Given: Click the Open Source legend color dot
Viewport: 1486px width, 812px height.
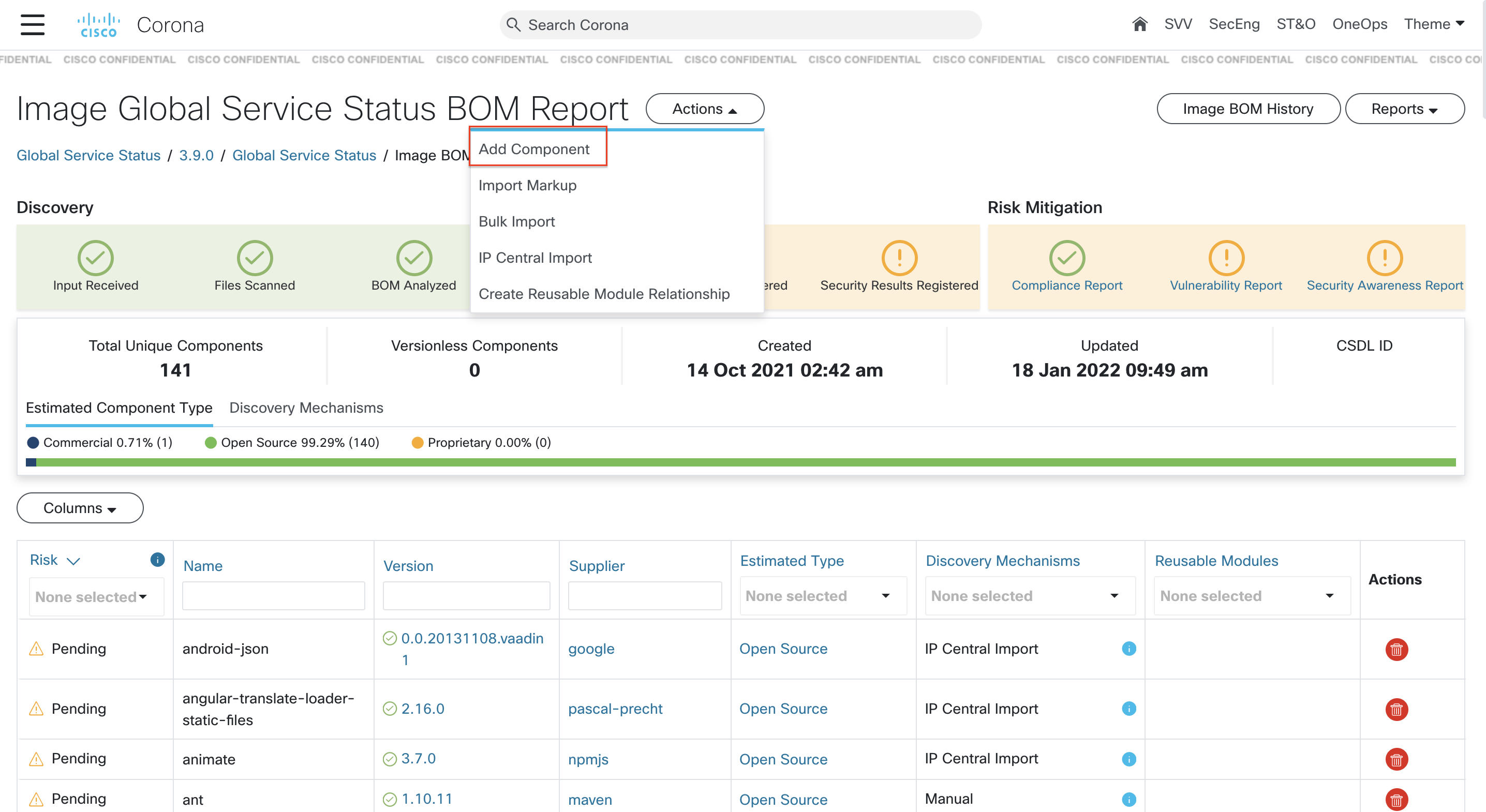Looking at the screenshot, I should pyautogui.click(x=211, y=442).
